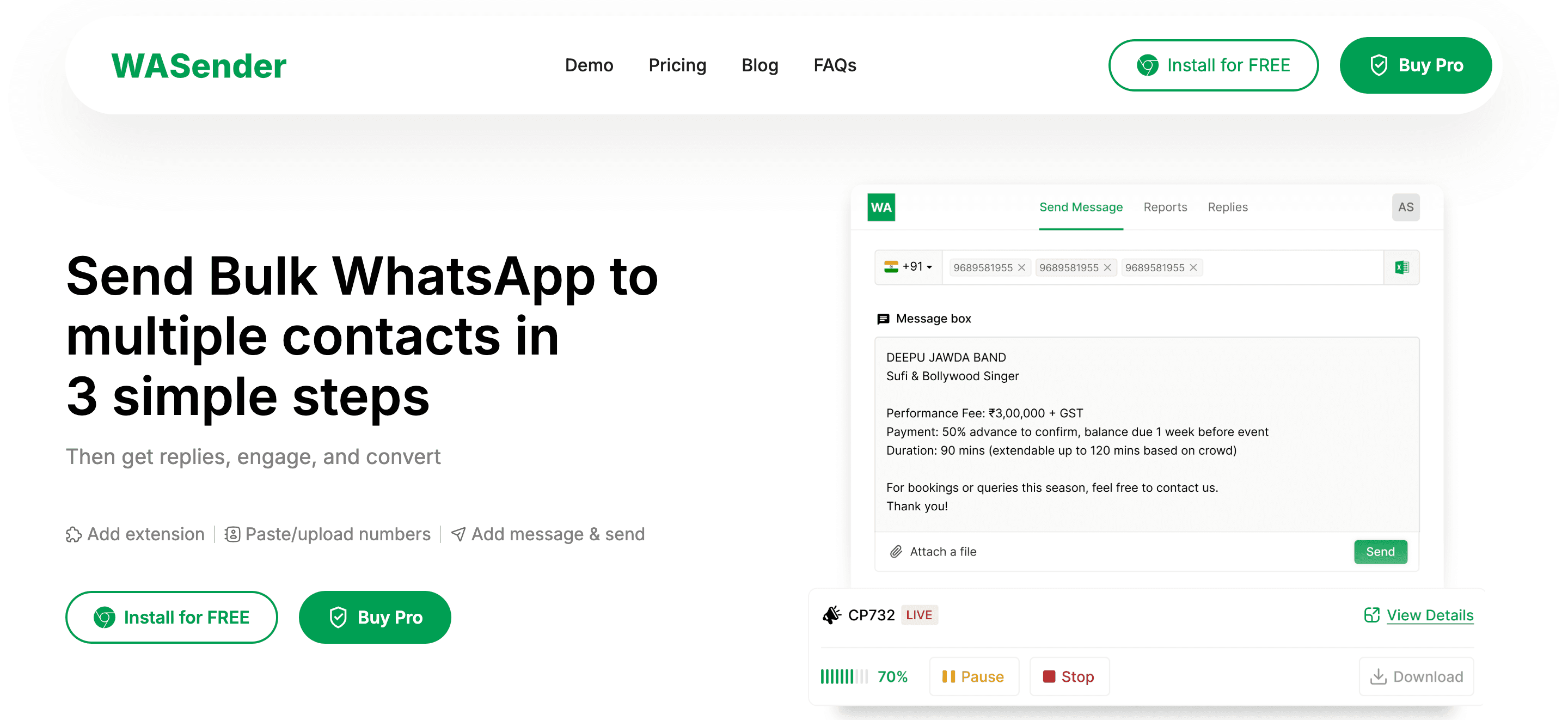
Task: Open the Replies tab
Action: 1227,207
